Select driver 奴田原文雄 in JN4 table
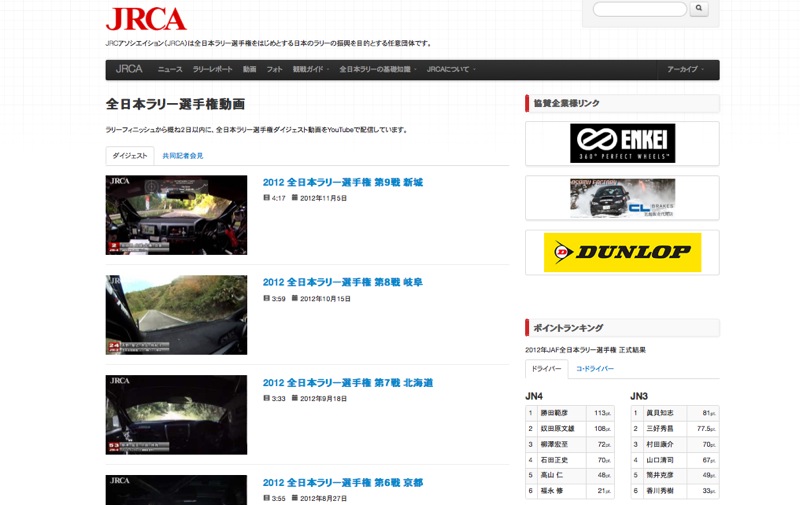This screenshot has width=800, height=505. click(x=558, y=428)
